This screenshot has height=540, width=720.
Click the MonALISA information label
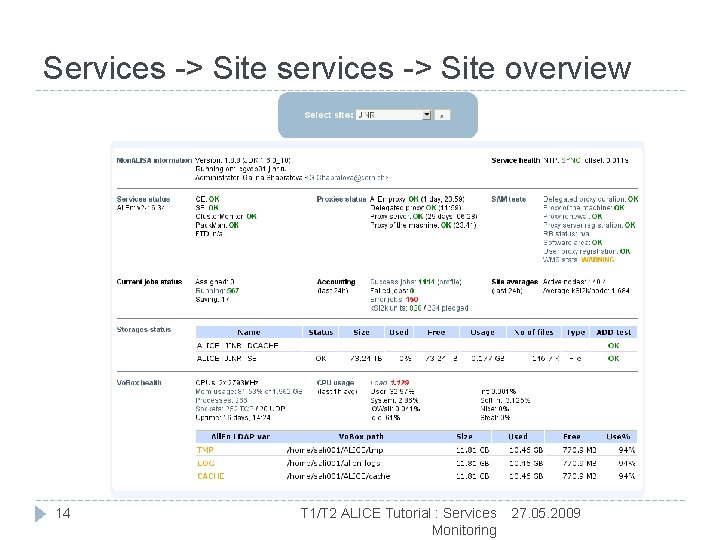point(154,160)
